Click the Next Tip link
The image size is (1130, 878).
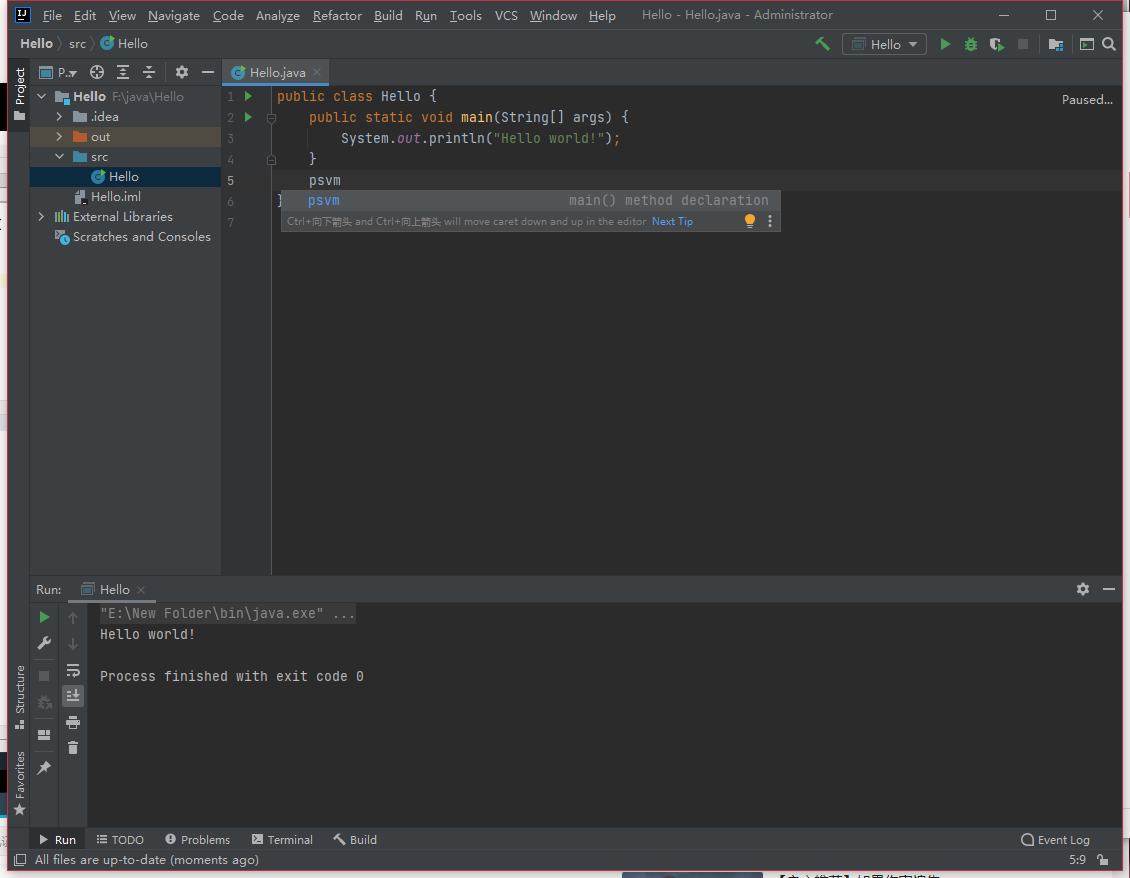tap(672, 222)
